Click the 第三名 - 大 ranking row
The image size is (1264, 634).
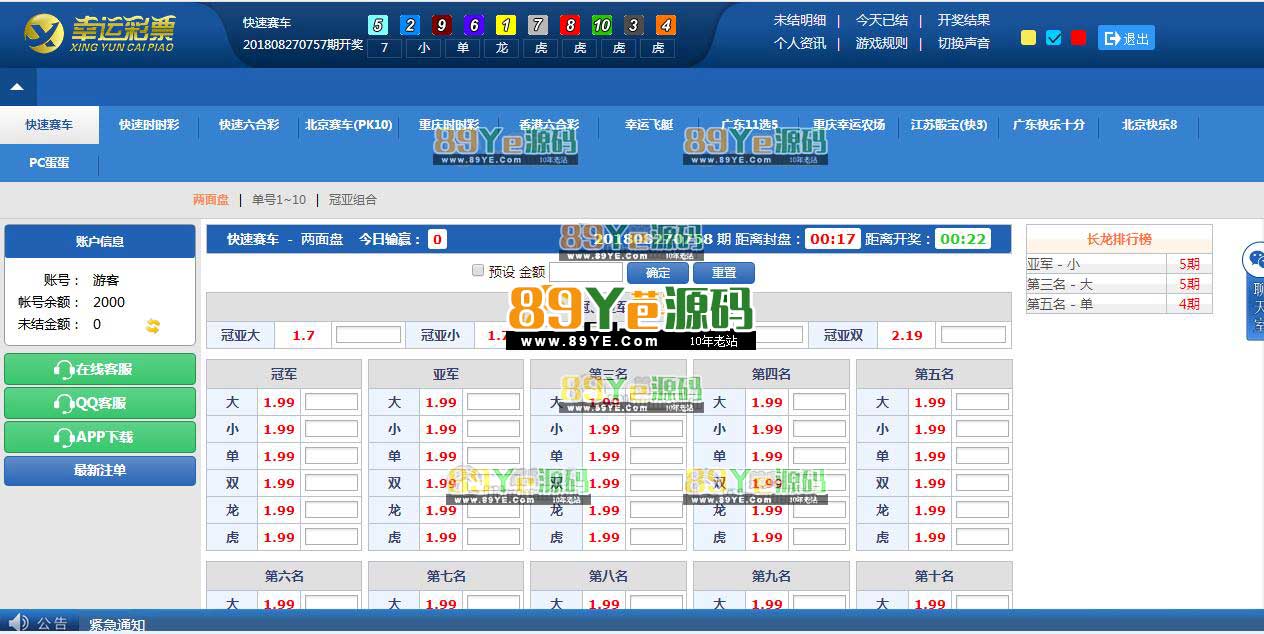pos(1119,284)
